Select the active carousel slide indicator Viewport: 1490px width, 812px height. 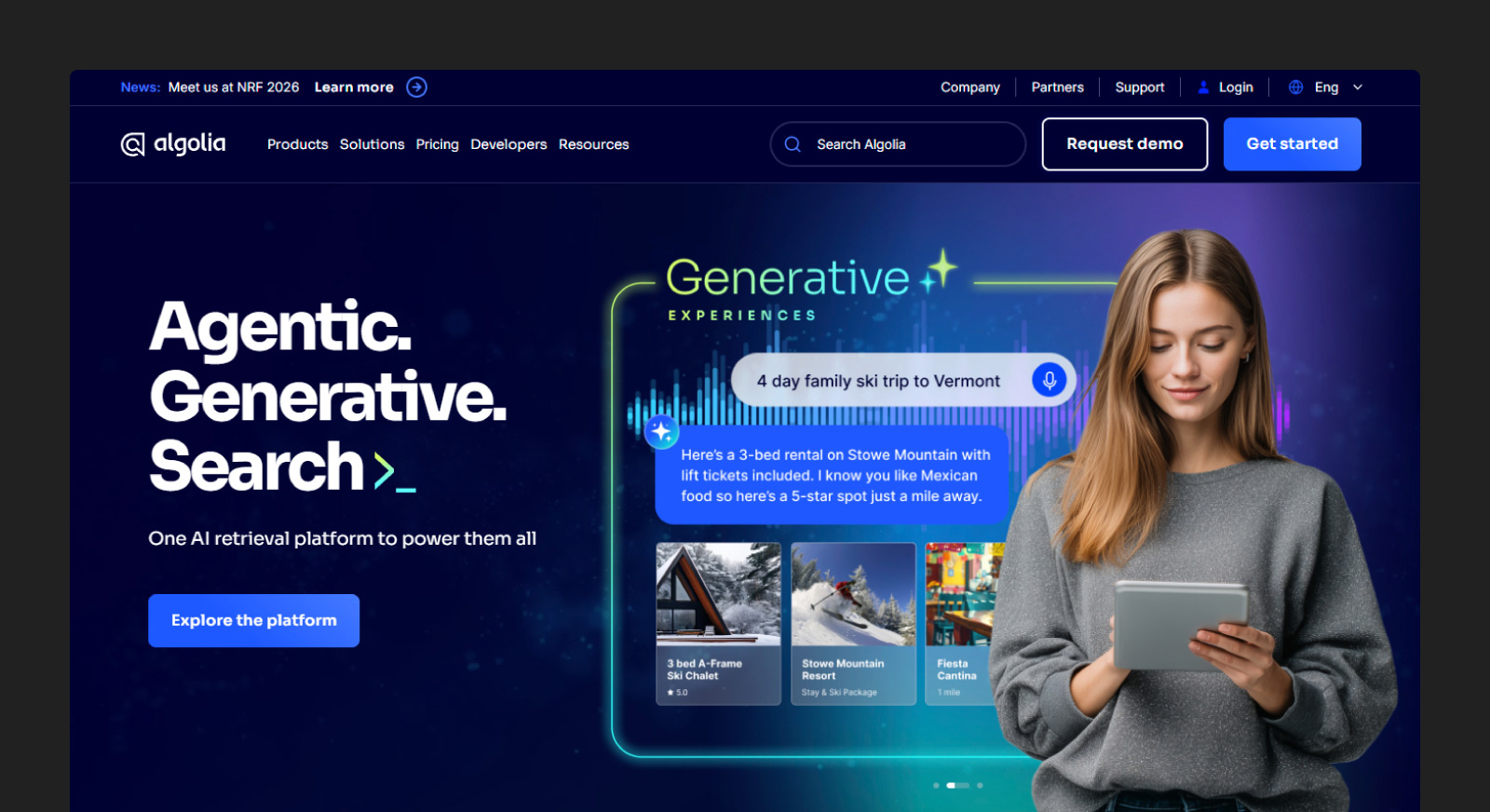(957, 785)
